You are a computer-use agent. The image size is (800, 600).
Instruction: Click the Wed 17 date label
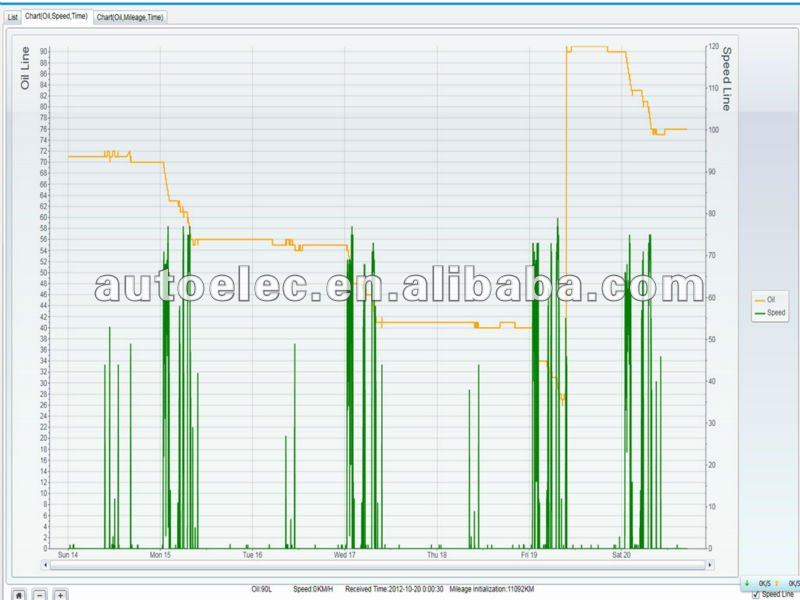click(x=344, y=555)
